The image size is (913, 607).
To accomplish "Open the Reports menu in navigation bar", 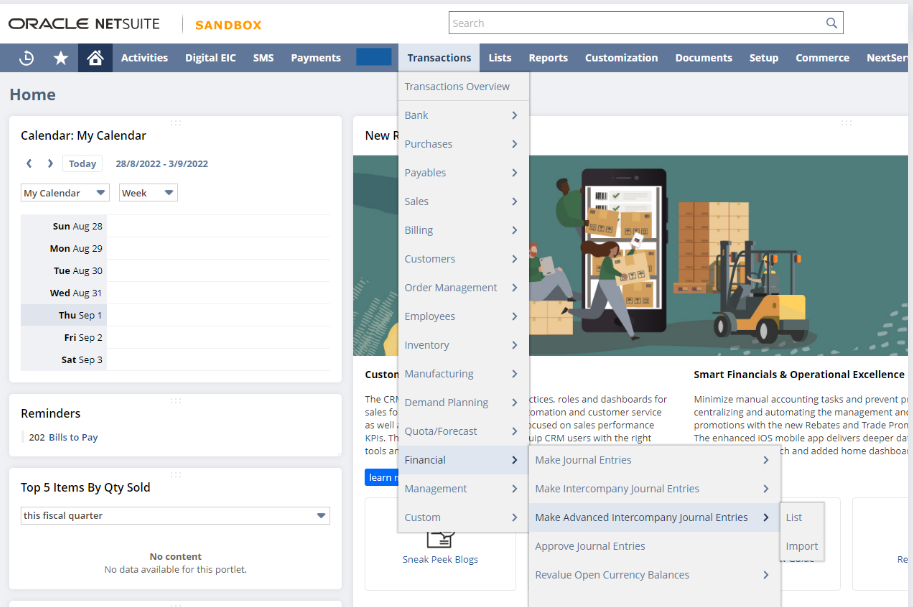I will tap(548, 58).
